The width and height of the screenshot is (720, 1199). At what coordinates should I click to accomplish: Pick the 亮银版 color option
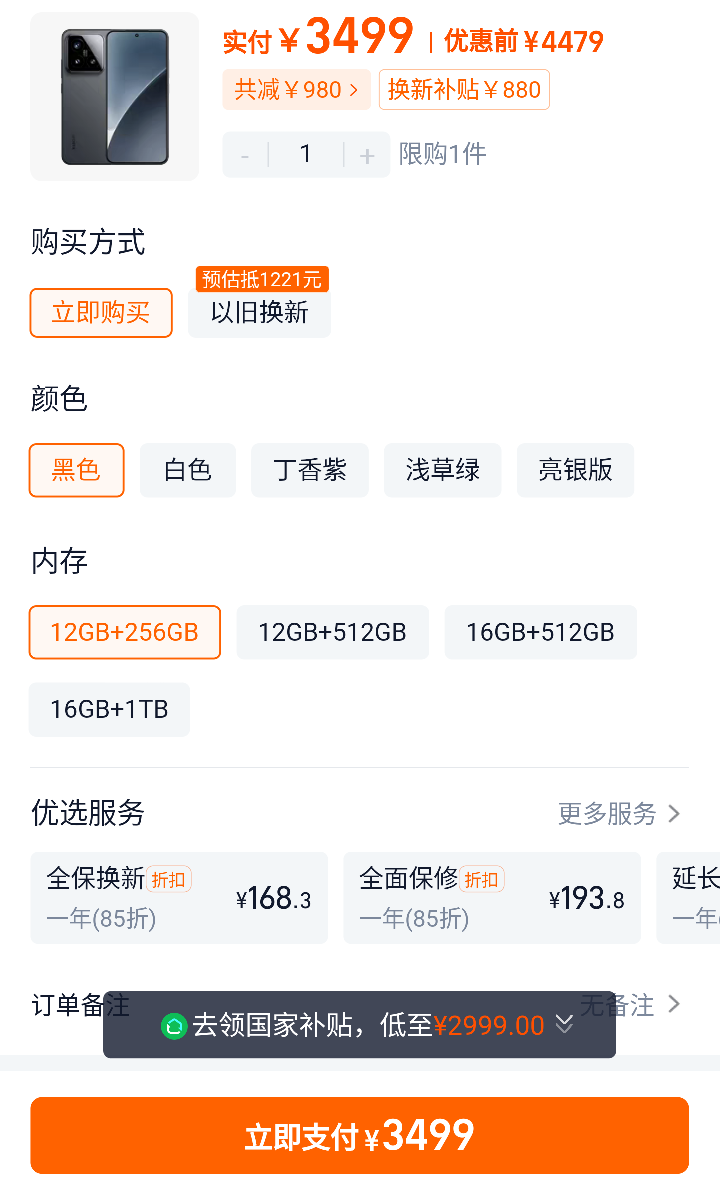point(576,470)
